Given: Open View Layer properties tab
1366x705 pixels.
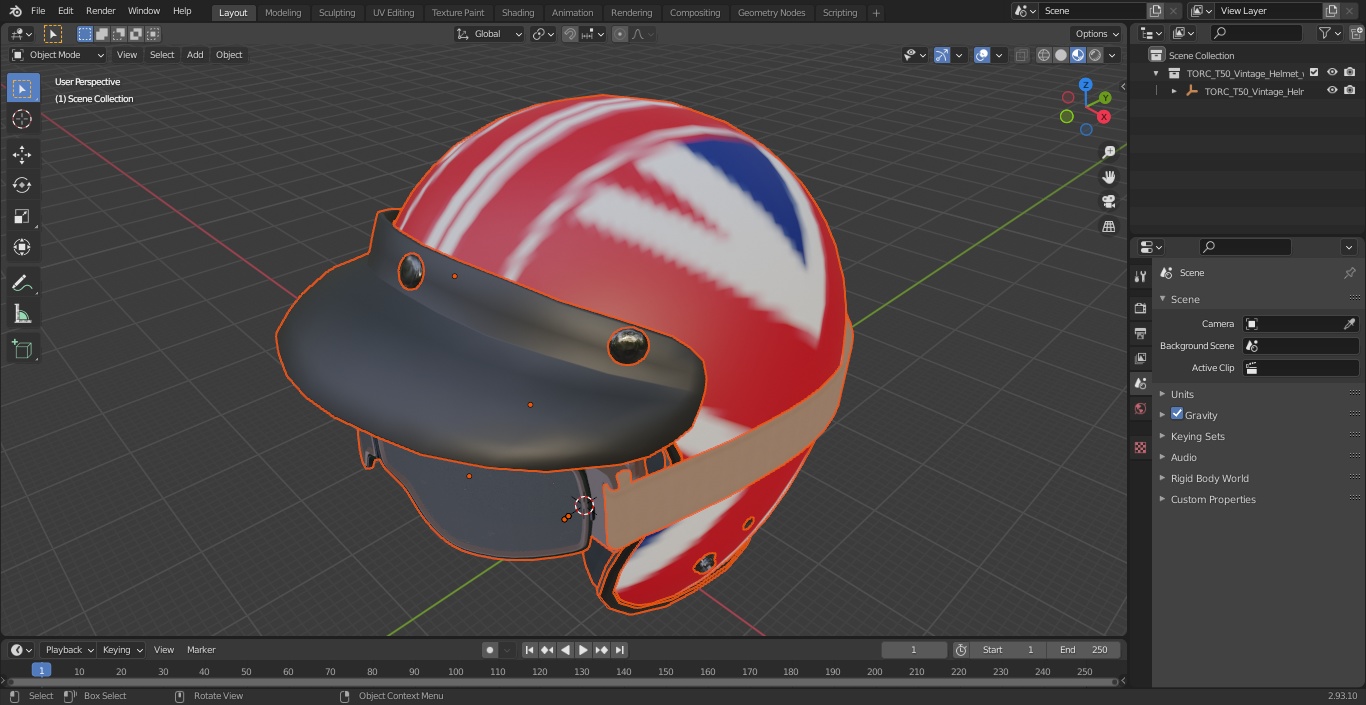Looking at the screenshot, I should point(1140,358).
